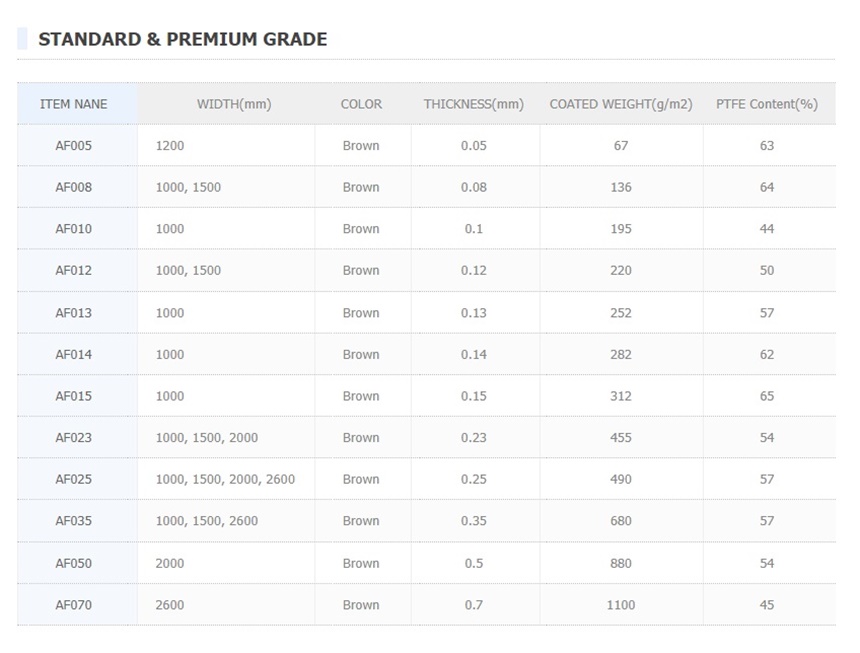Click the AF010 row label
This screenshot has width=860, height=653.
(x=73, y=229)
